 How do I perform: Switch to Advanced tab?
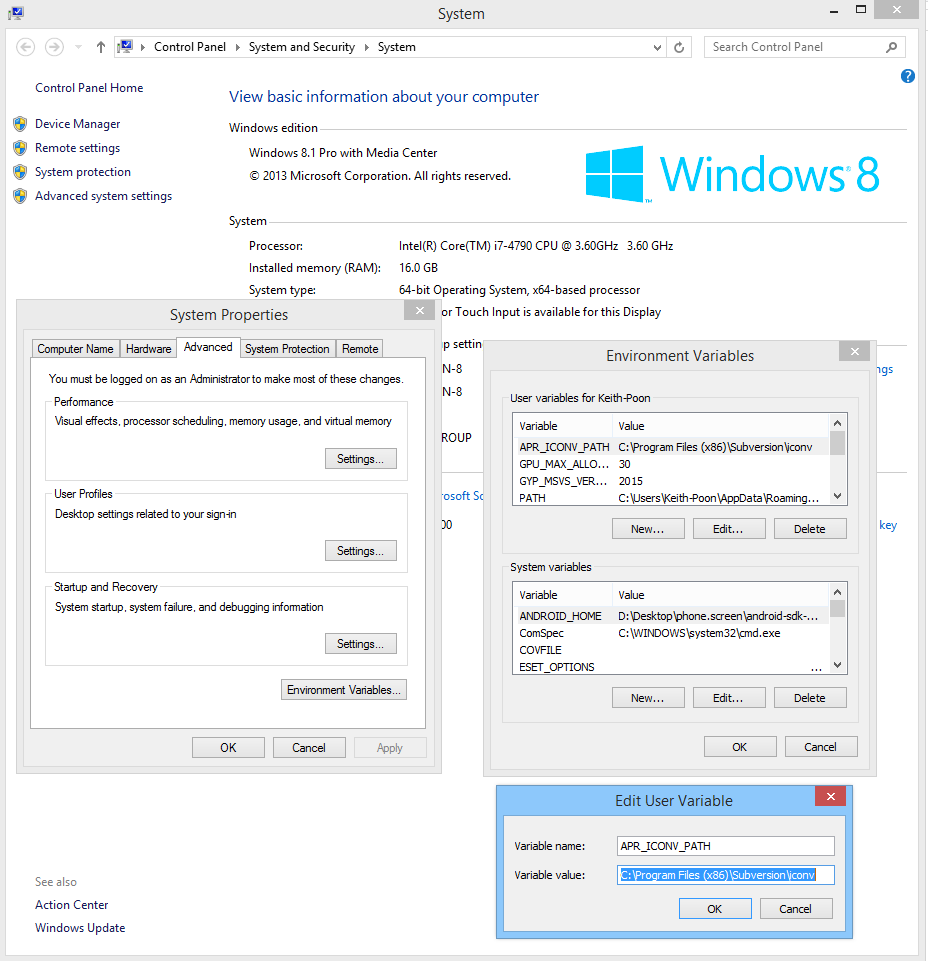[x=208, y=347]
